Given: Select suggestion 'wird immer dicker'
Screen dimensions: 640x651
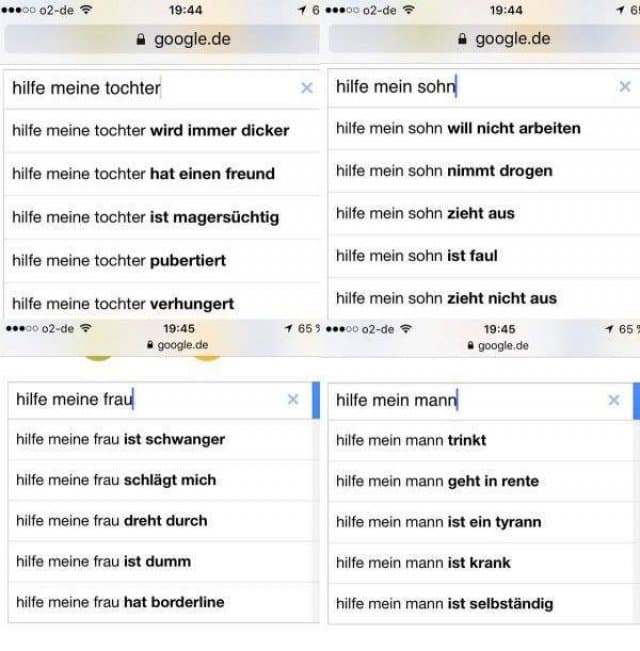Looking at the screenshot, I should click(x=162, y=131).
